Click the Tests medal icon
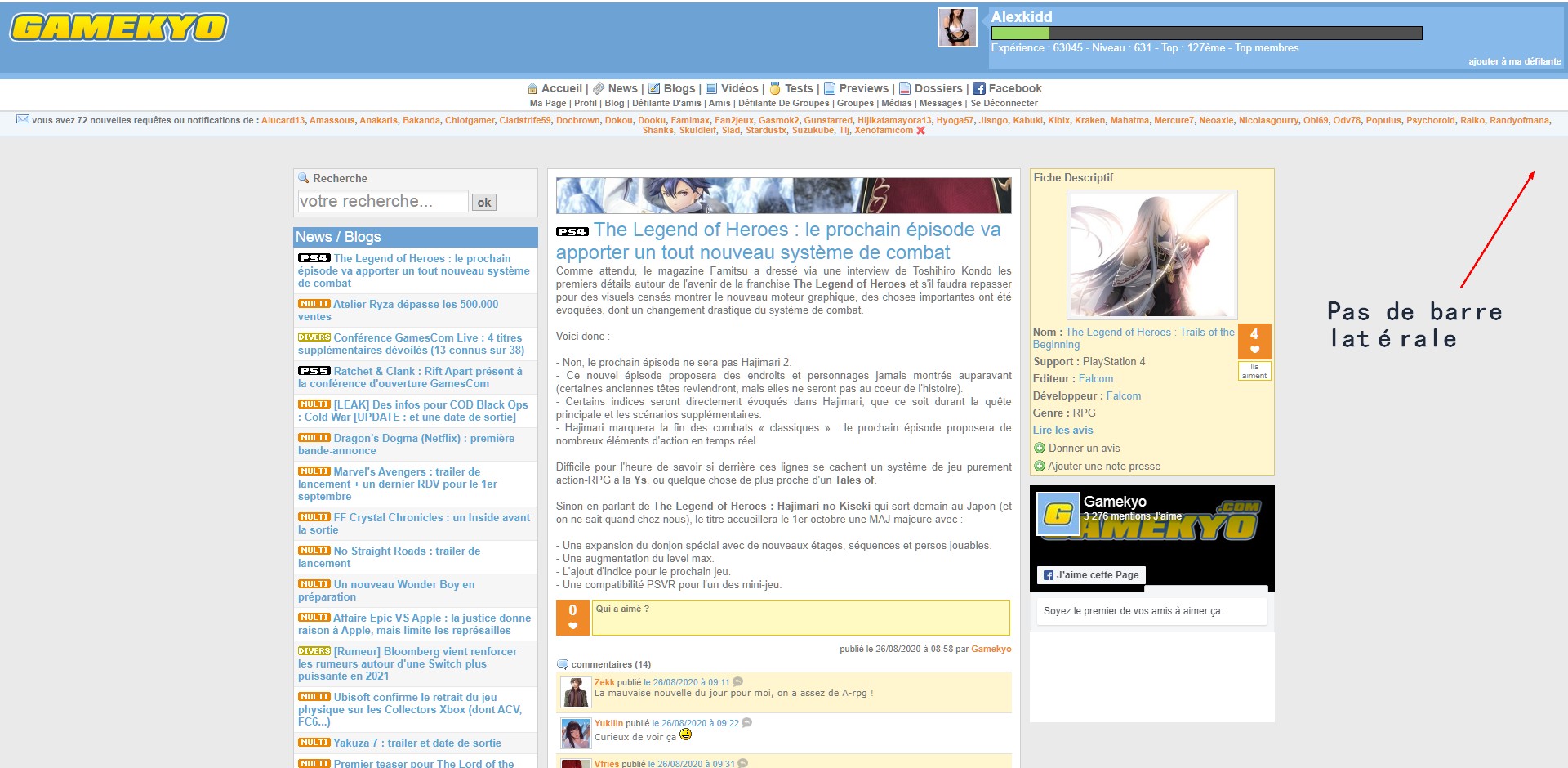 (775, 88)
